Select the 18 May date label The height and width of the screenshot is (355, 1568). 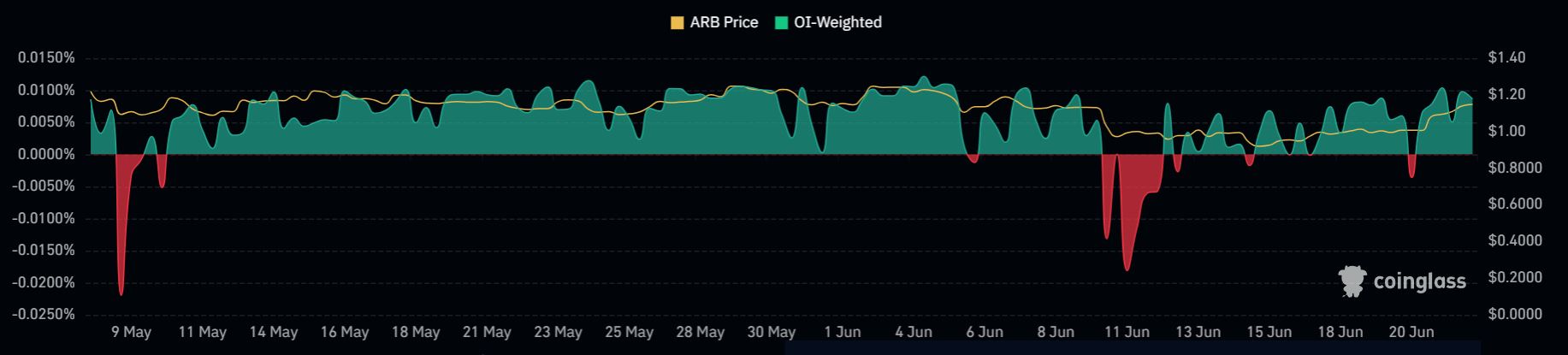(x=416, y=332)
